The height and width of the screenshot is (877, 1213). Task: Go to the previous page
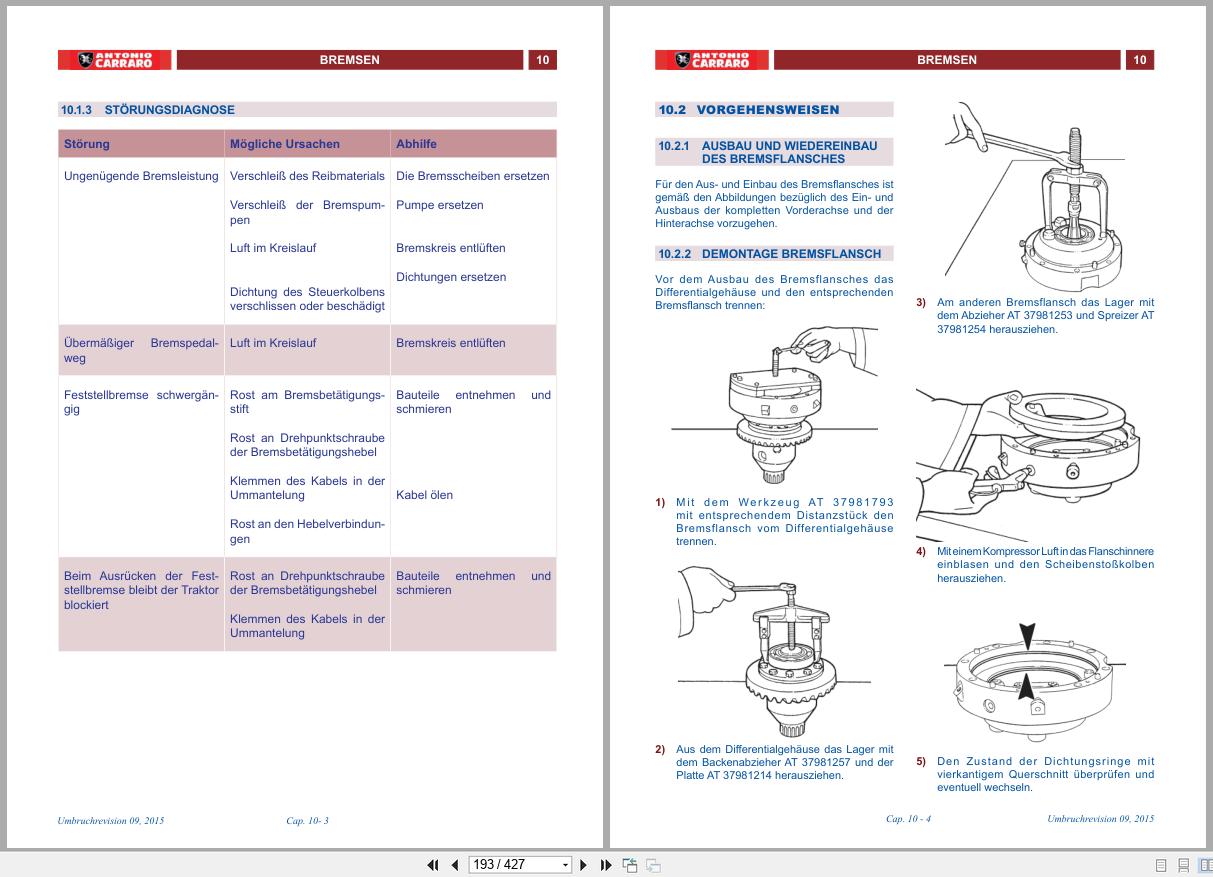[454, 865]
